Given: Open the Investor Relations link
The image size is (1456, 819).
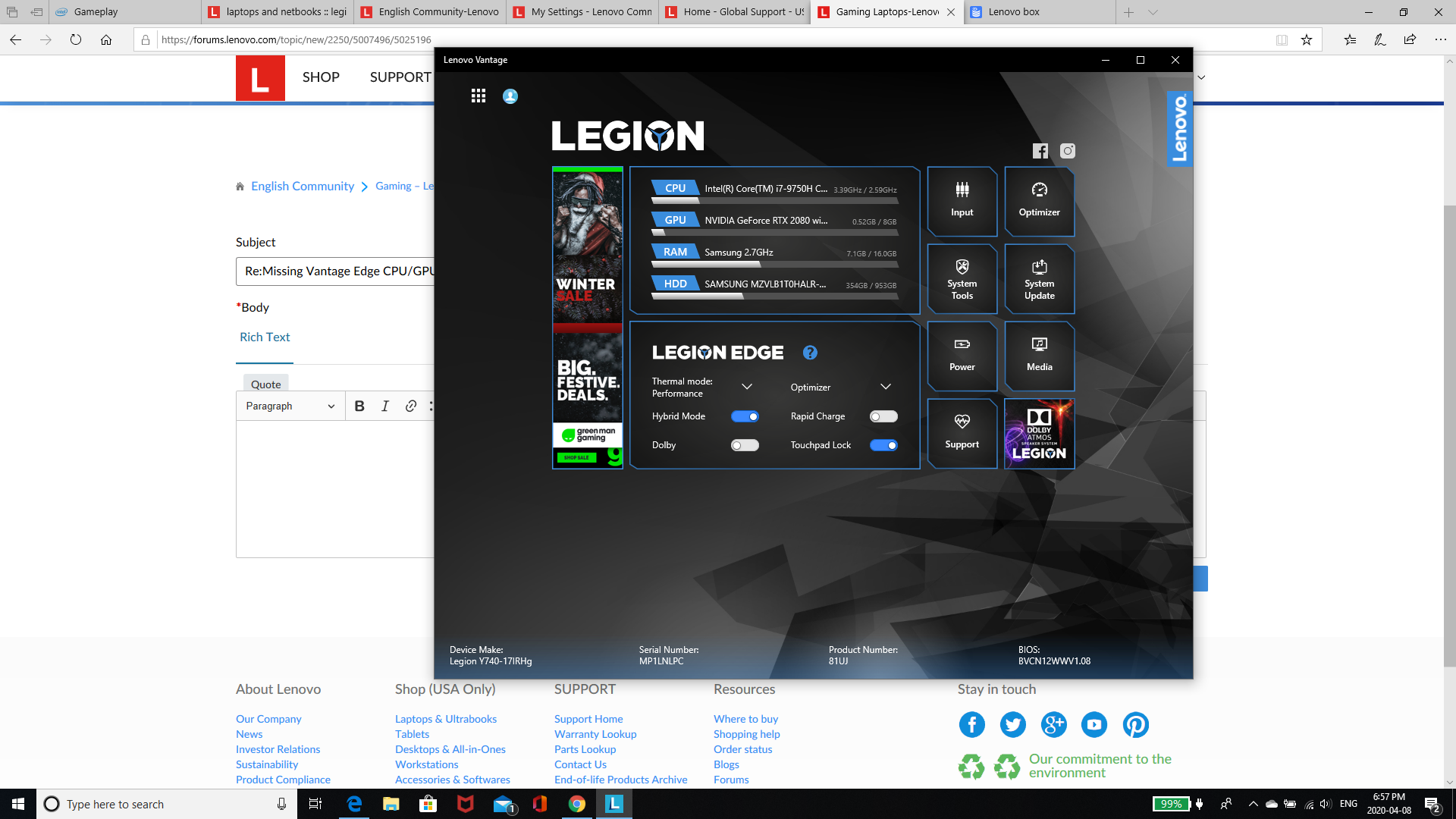Looking at the screenshot, I should (278, 749).
